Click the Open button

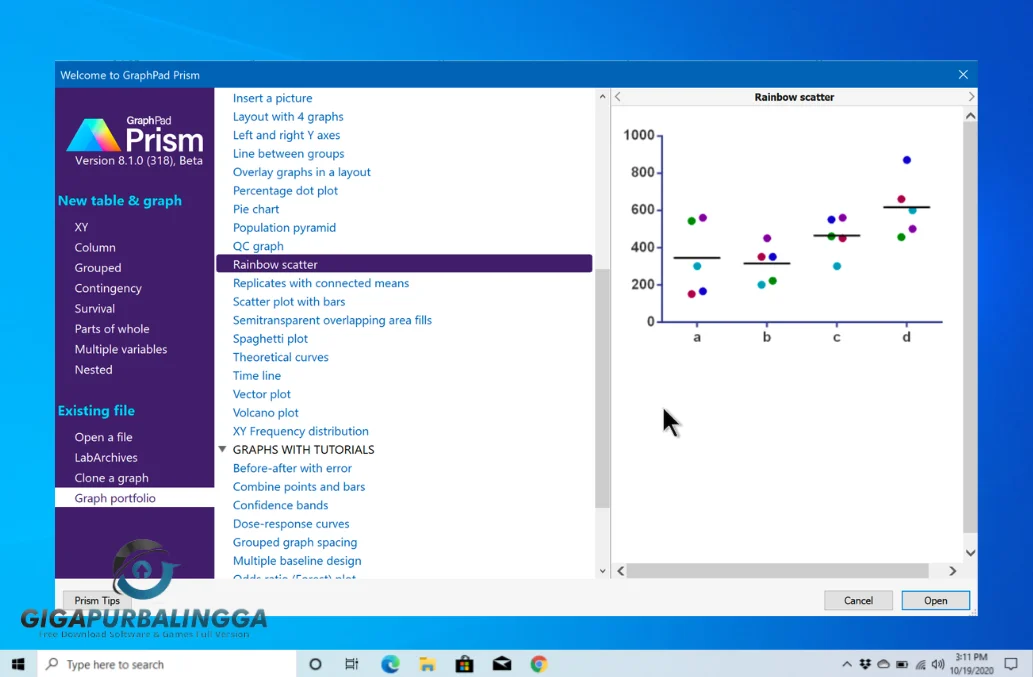click(x=935, y=600)
